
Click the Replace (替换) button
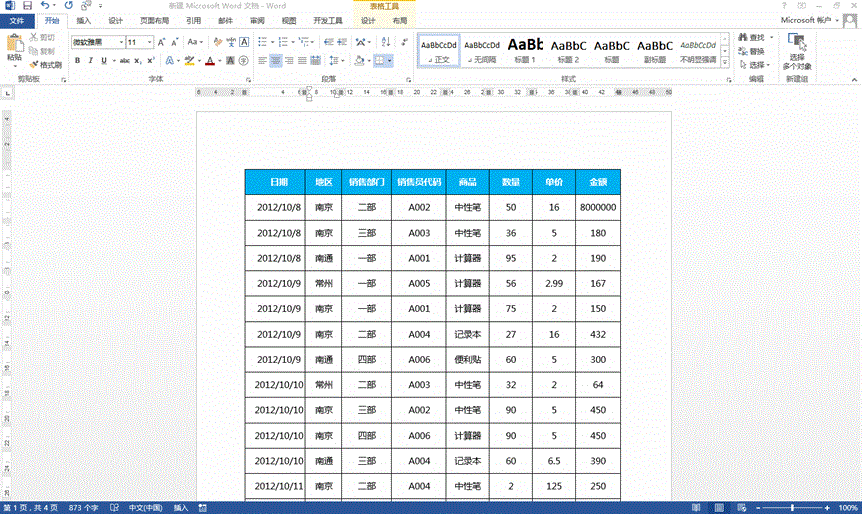[755, 51]
